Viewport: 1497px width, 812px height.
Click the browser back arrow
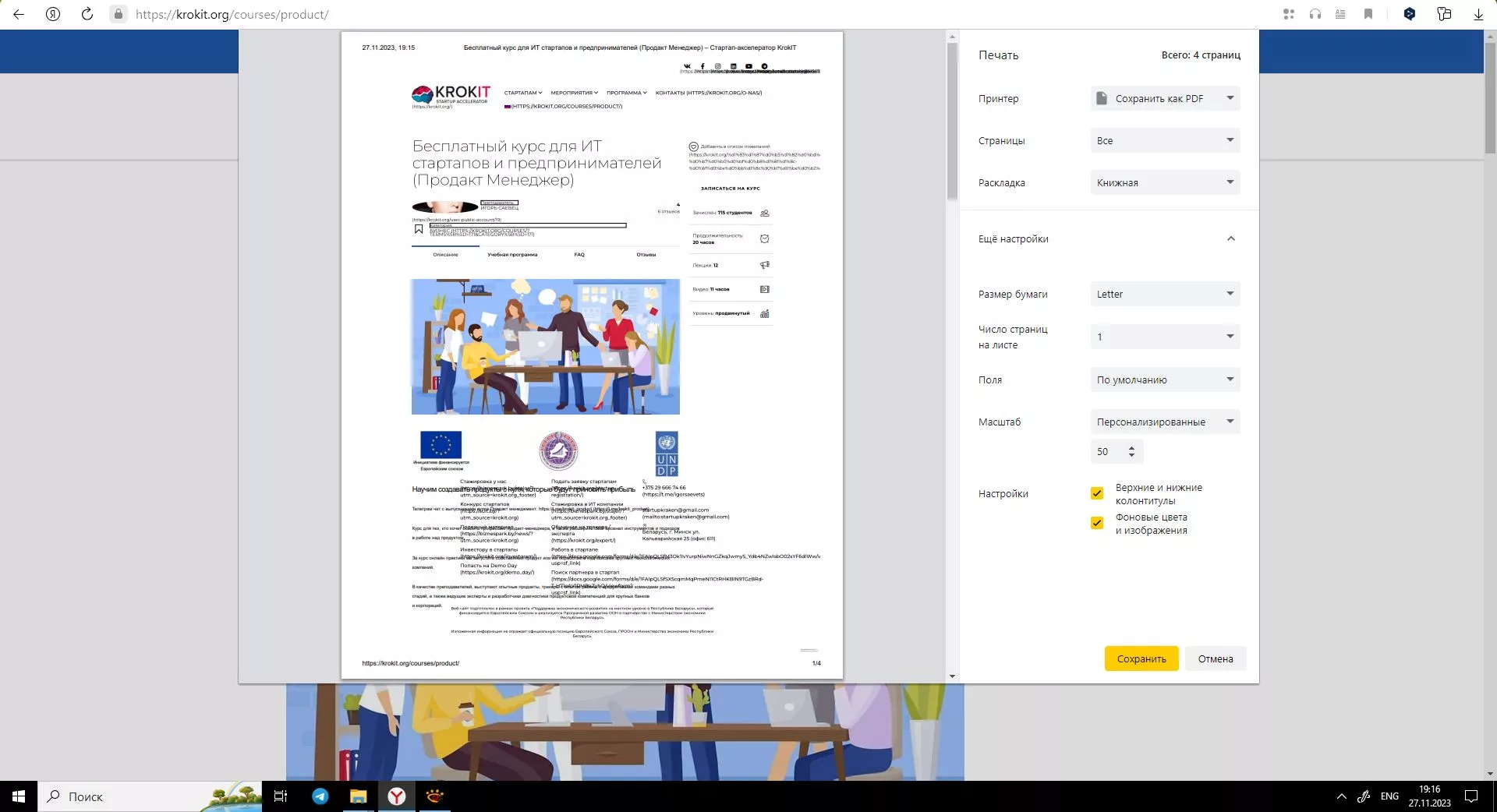click(19, 14)
